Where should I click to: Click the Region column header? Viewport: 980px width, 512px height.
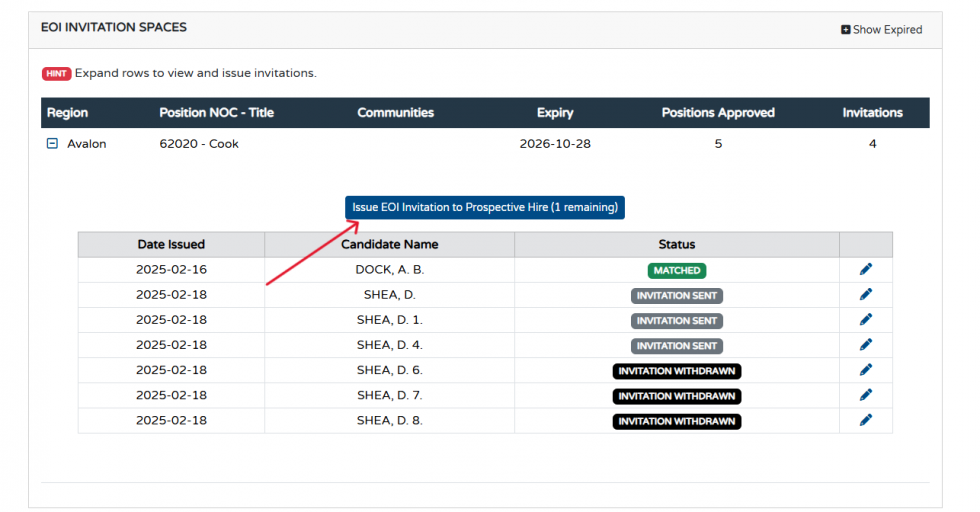click(x=68, y=113)
